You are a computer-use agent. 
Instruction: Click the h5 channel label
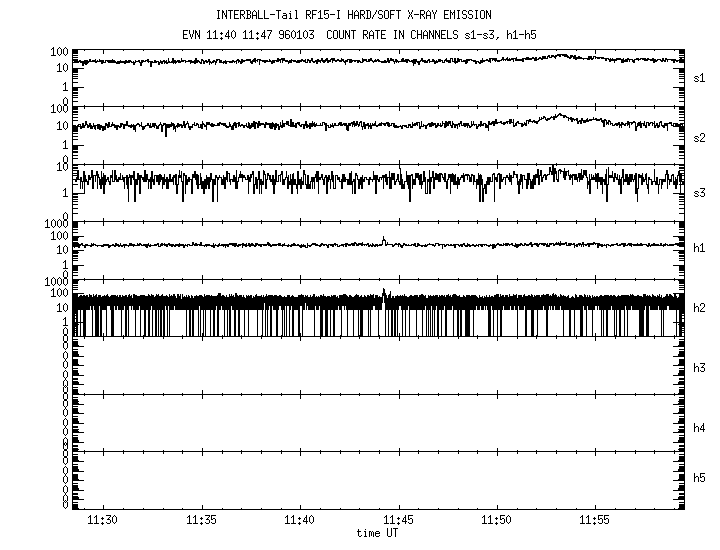pyautogui.click(x=700, y=478)
